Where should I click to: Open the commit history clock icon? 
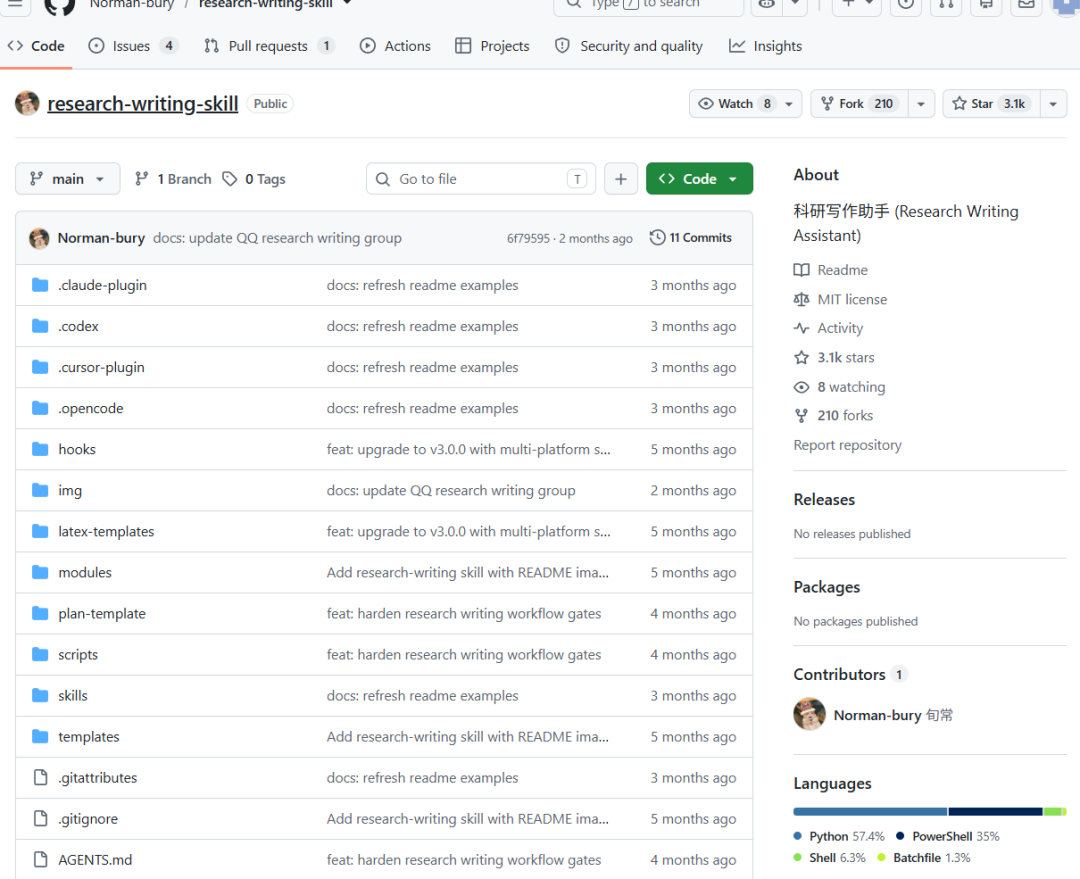(658, 238)
